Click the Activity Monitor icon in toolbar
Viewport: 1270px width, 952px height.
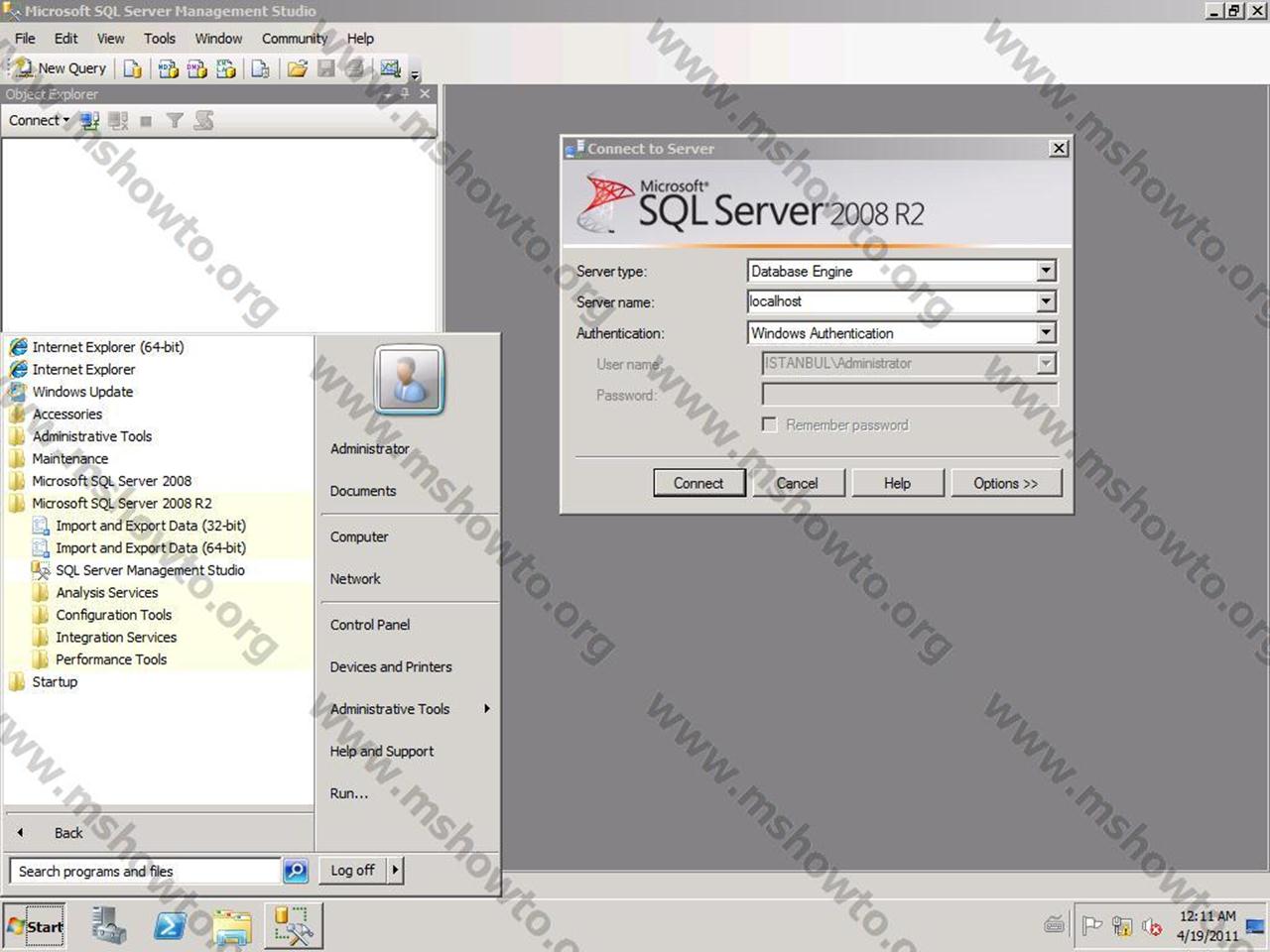point(390,68)
